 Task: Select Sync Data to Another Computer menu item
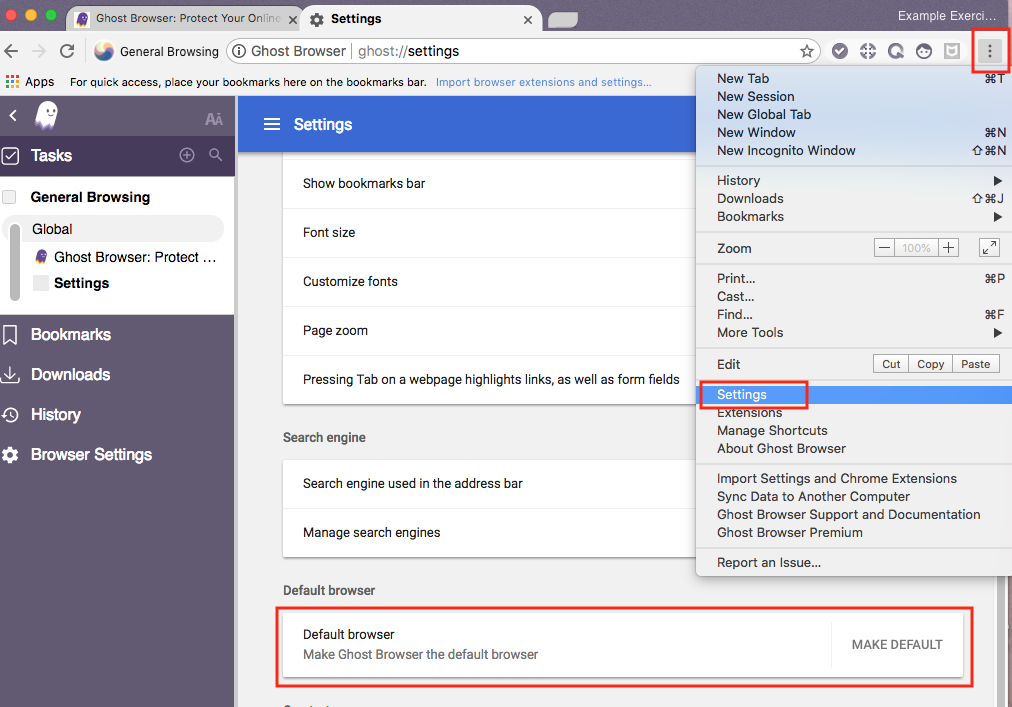[x=854, y=497]
